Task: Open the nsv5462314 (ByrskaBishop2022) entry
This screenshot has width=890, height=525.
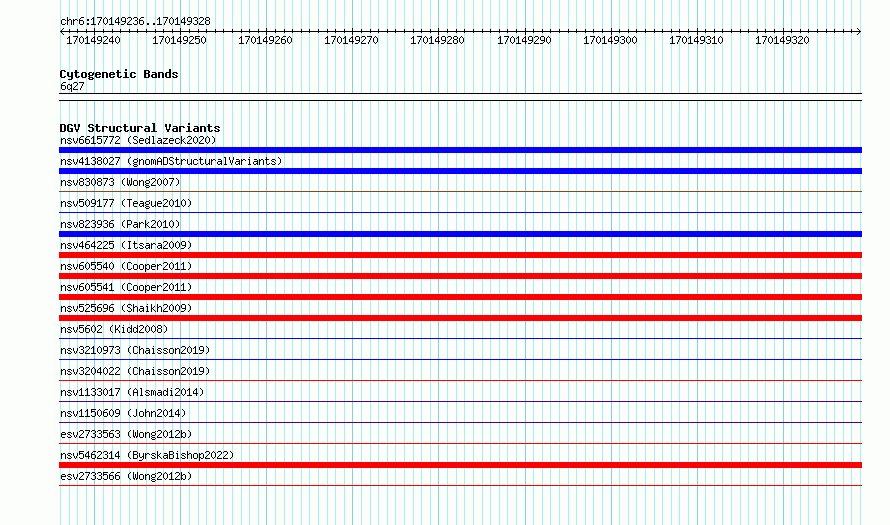Action: pos(147,455)
